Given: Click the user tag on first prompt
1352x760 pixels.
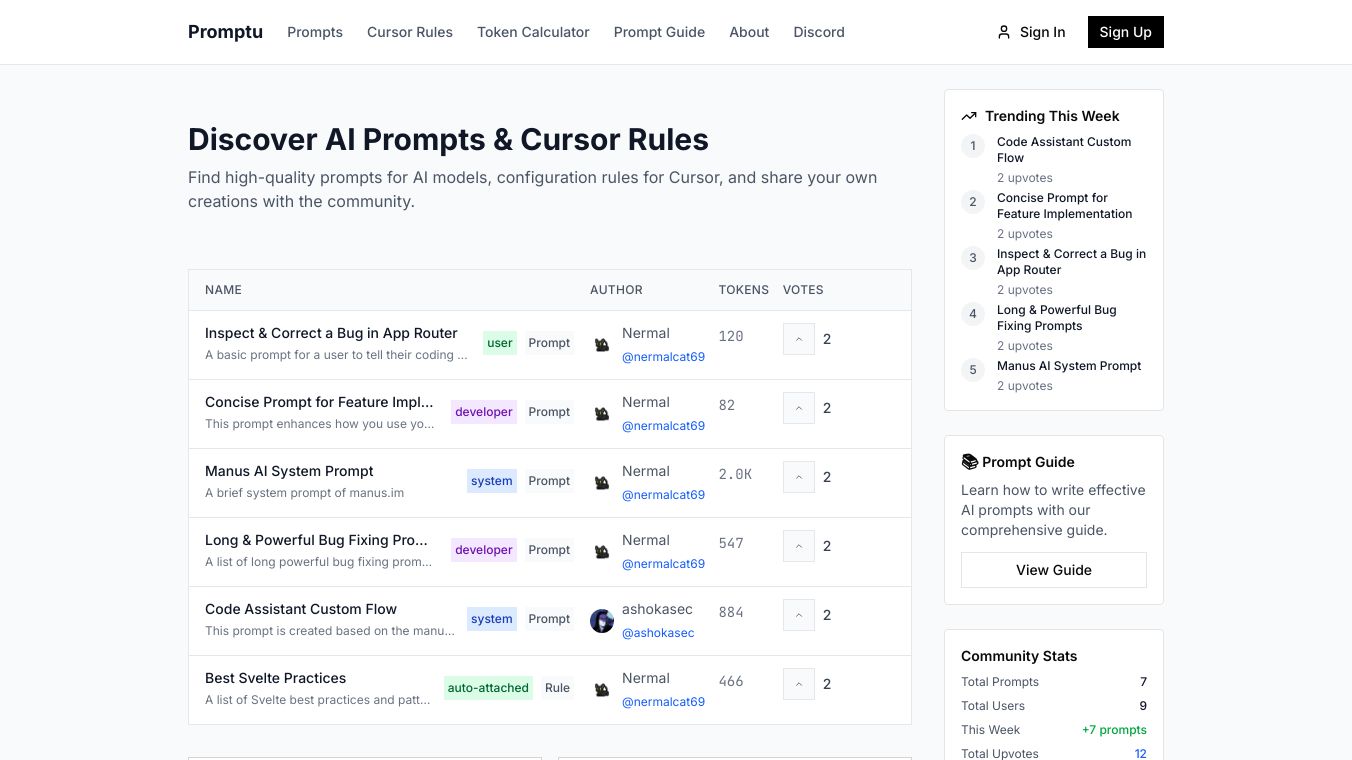Looking at the screenshot, I should point(499,343).
